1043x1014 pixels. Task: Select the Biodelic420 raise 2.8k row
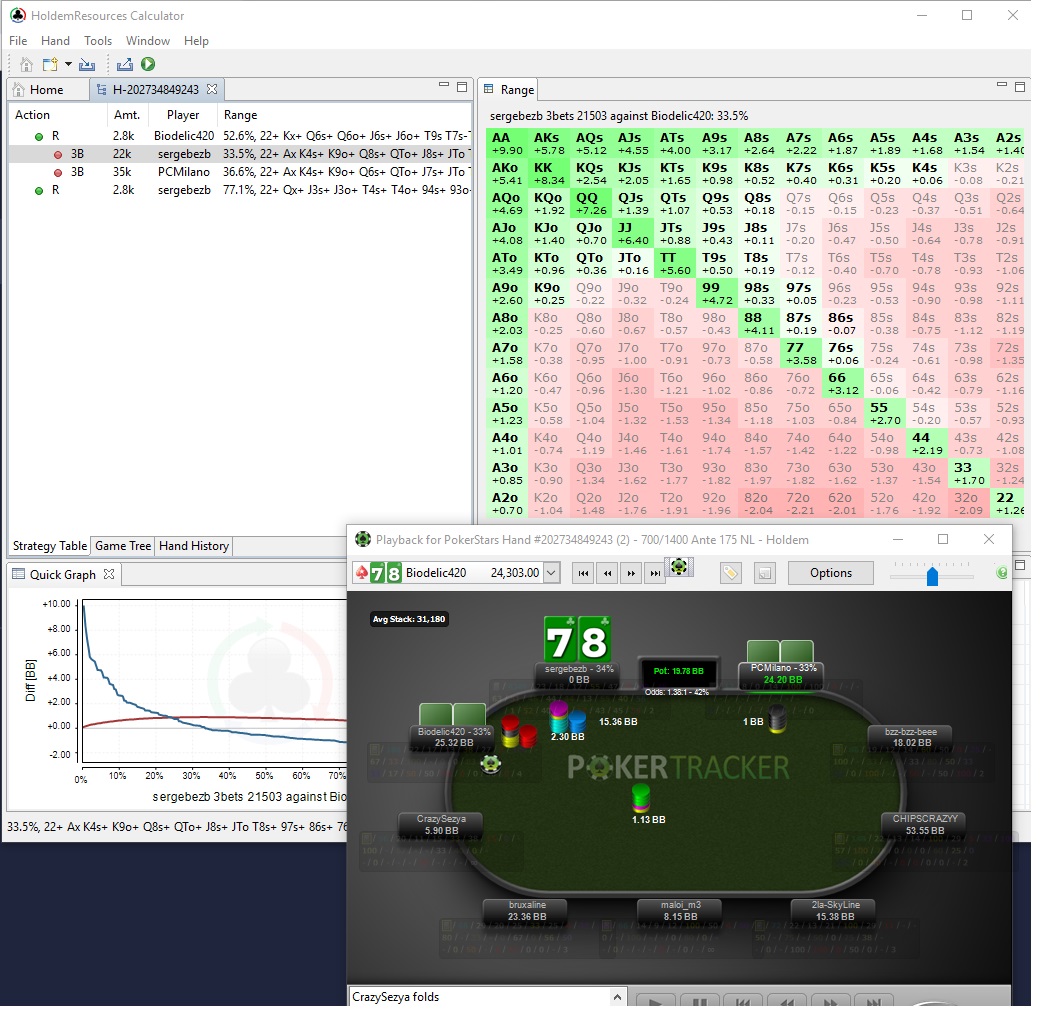(241, 136)
